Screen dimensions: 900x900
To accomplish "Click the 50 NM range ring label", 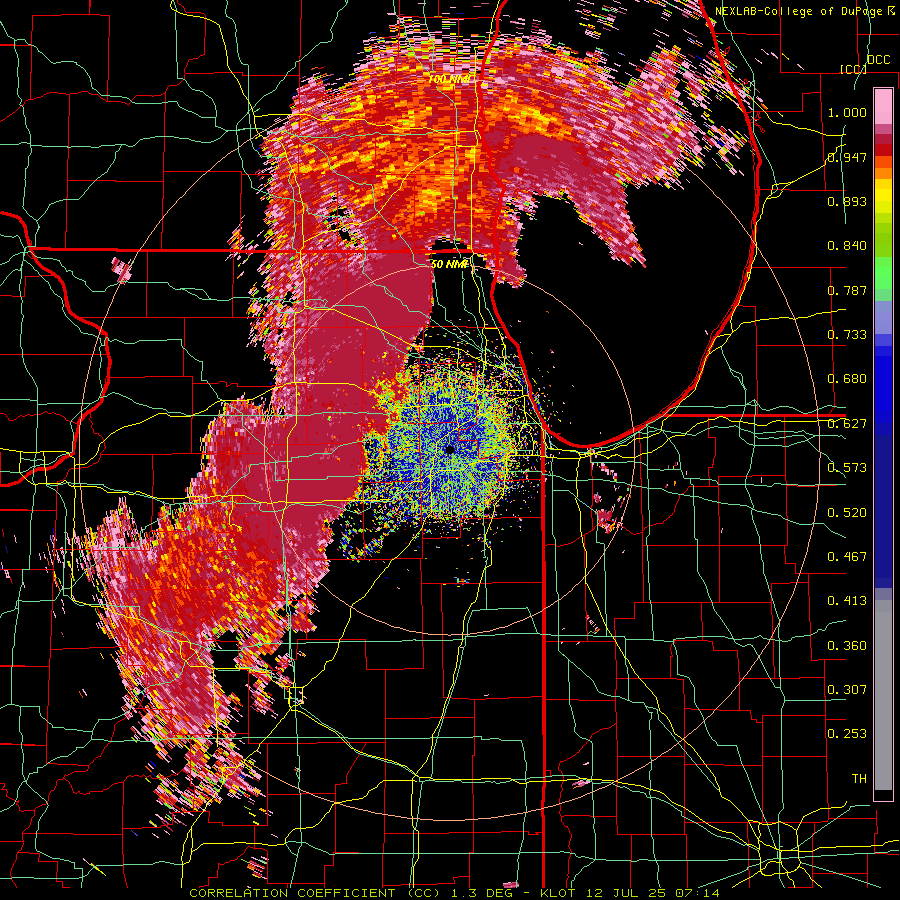I will coord(449,264).
